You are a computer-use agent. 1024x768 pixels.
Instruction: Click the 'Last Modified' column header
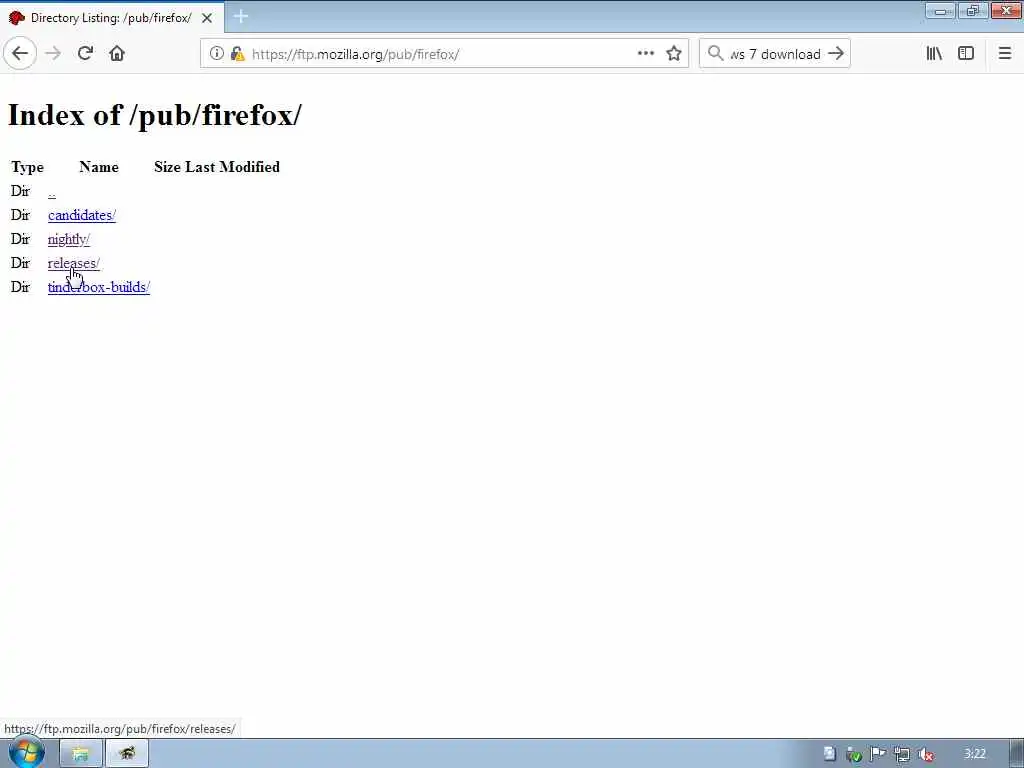click(232, 167)
